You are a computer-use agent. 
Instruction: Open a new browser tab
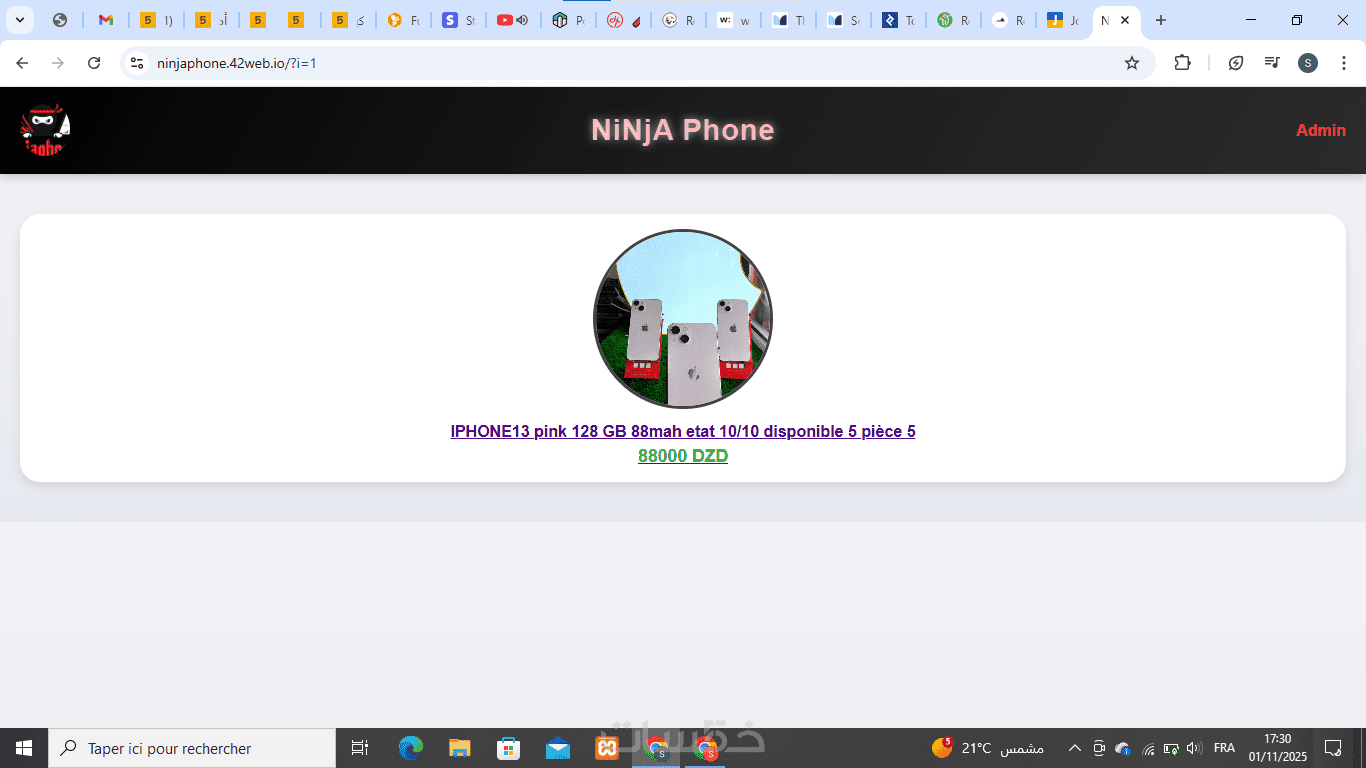[1160, 20]
